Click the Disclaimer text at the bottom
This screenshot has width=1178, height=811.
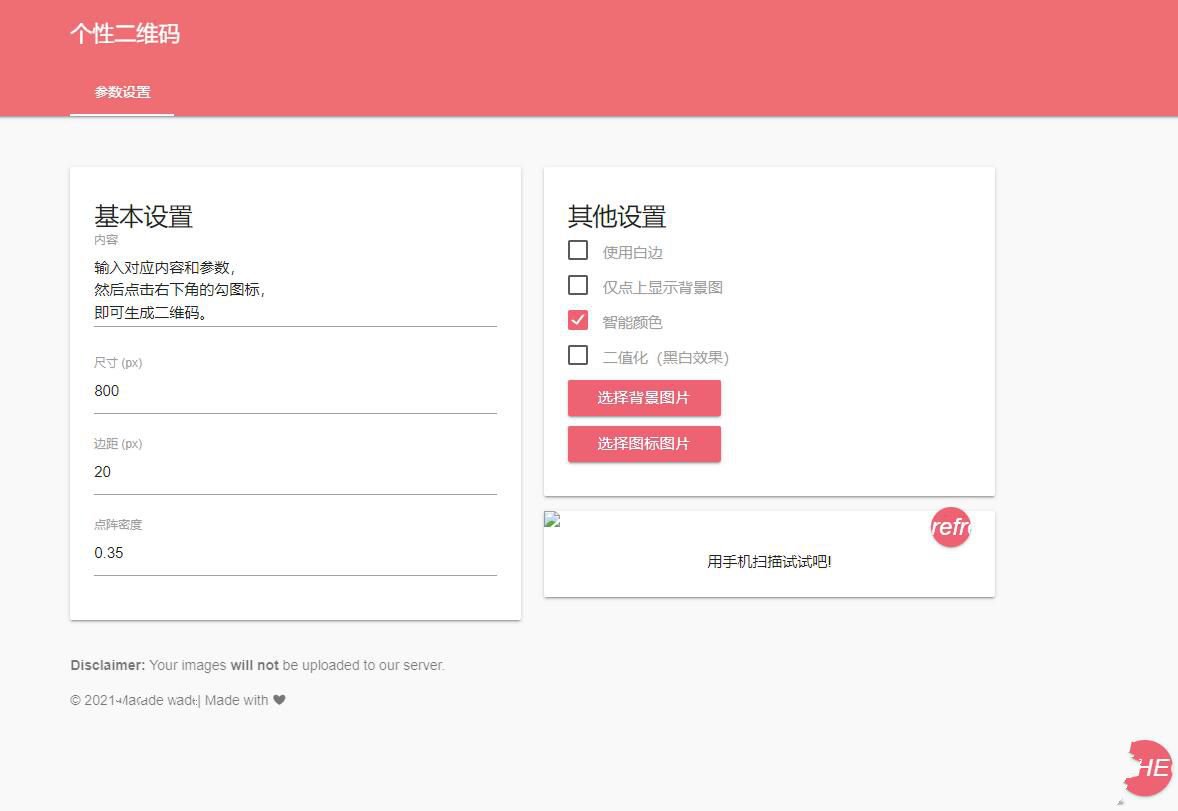tap(257, 665)
